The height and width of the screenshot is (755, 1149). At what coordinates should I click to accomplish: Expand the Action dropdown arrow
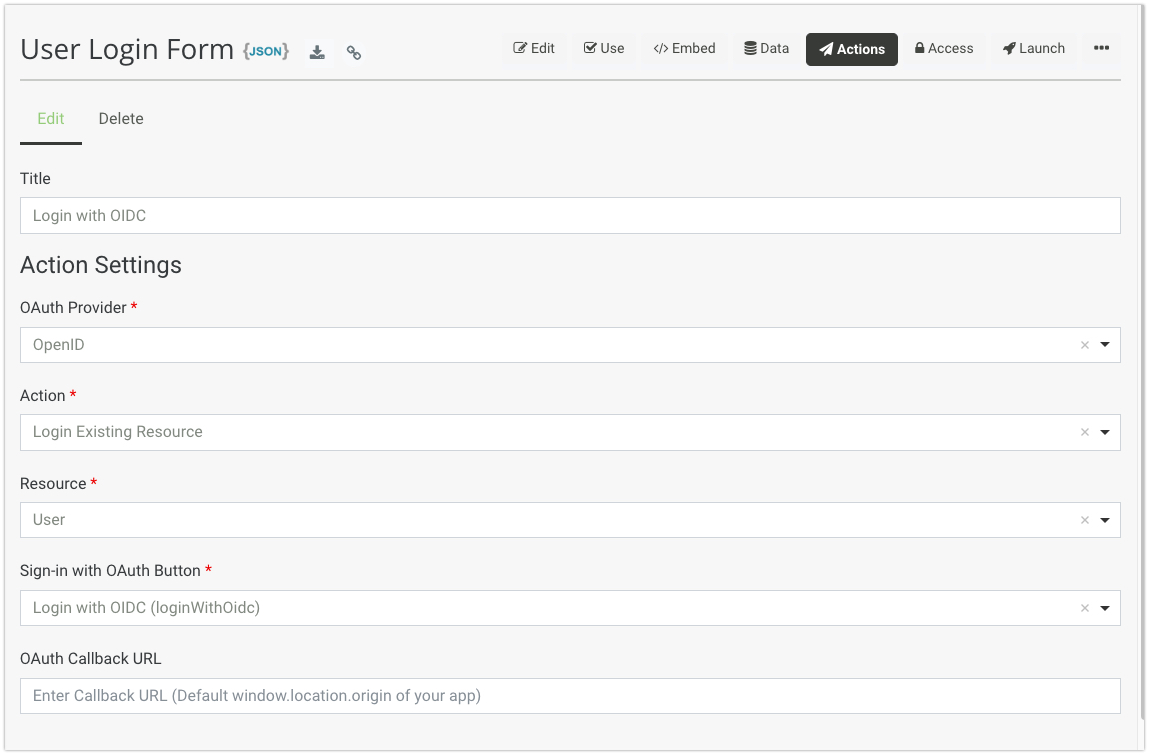click(x=1105, y=433)
